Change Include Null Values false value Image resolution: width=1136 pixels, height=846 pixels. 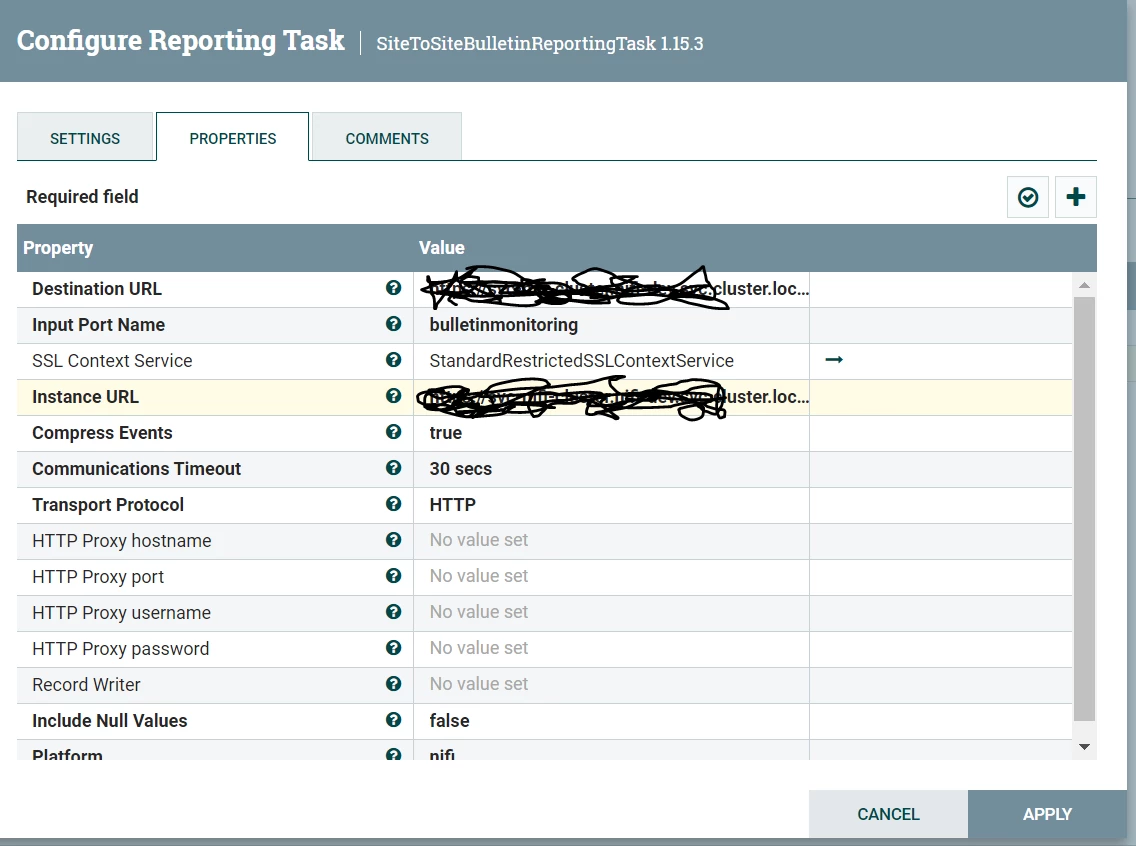coord(611,721)
